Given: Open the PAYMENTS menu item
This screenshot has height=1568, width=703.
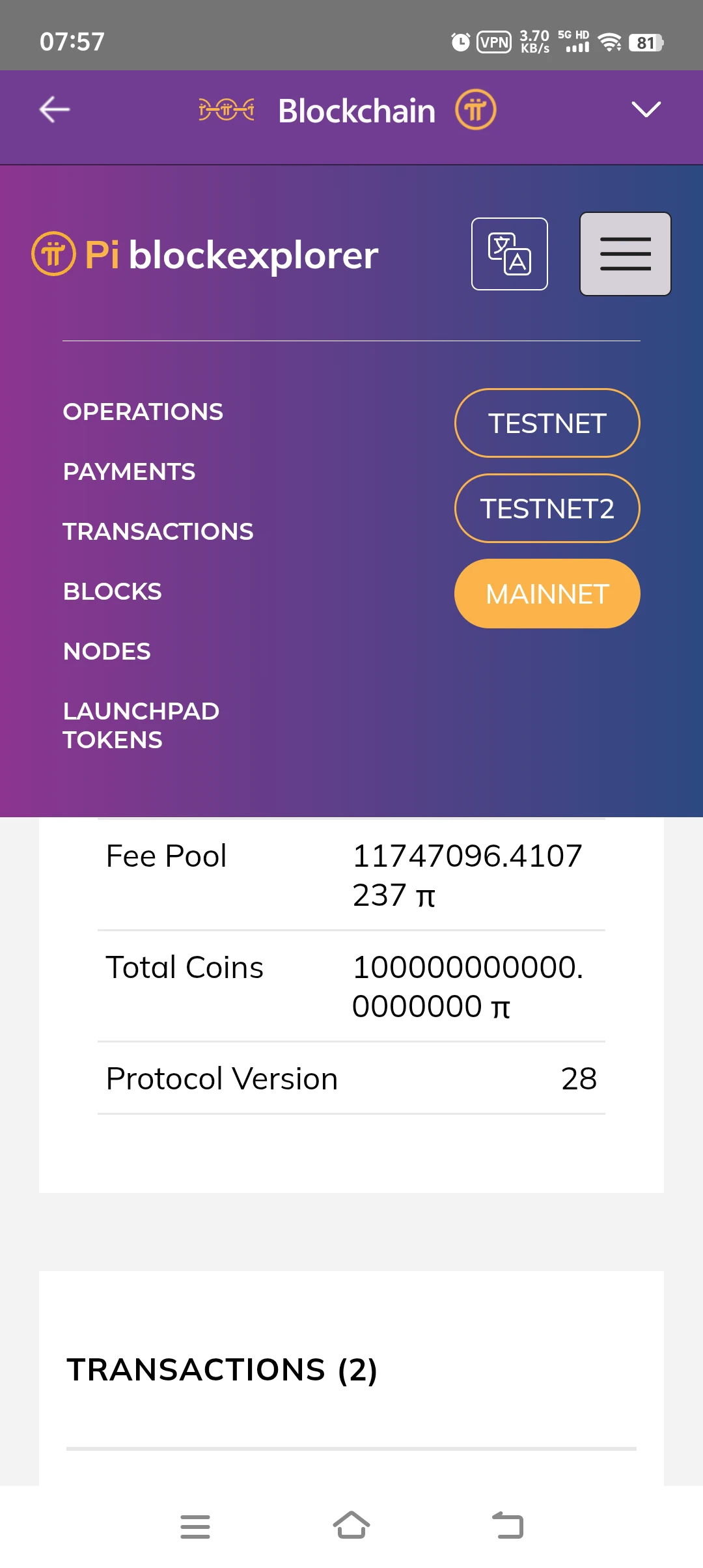Looking at the screenshot, I should (x=129, y=471).
